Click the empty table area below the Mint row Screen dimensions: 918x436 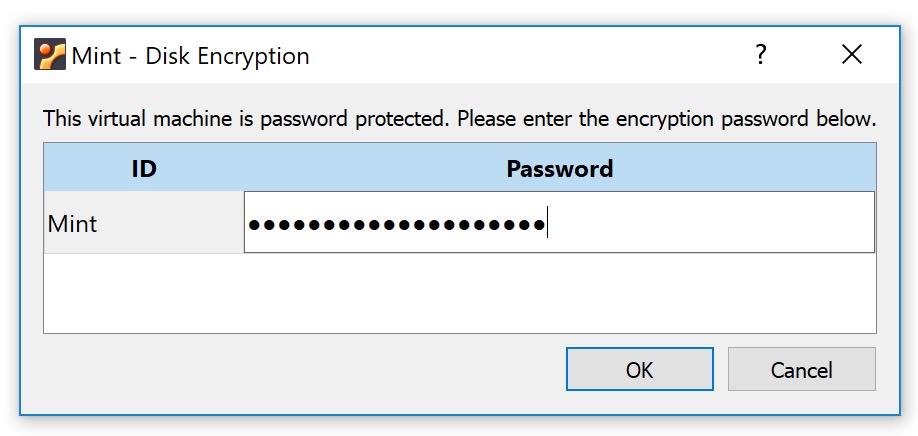tap(459, 292)
